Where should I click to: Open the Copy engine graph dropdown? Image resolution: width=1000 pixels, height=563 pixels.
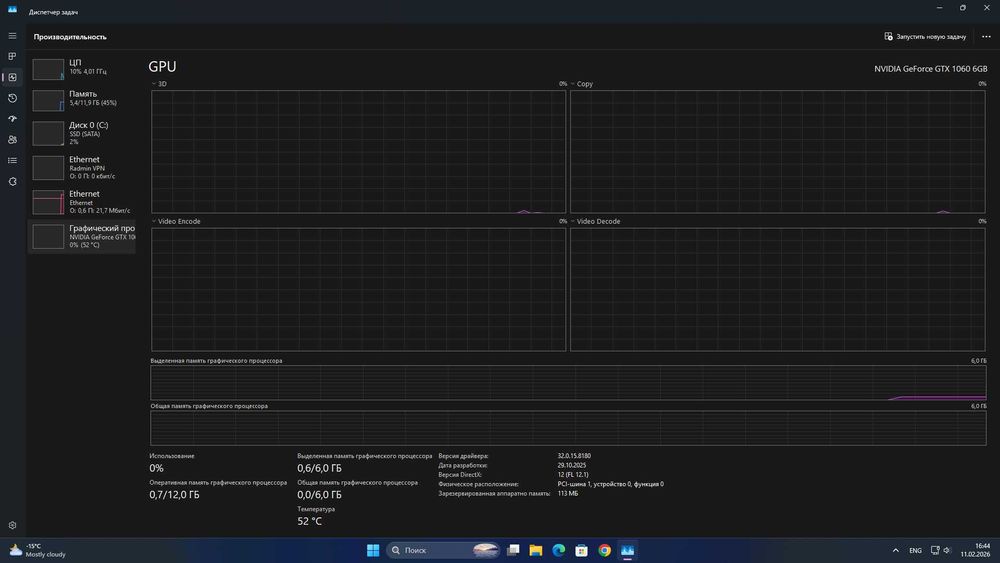pos(582,84)
